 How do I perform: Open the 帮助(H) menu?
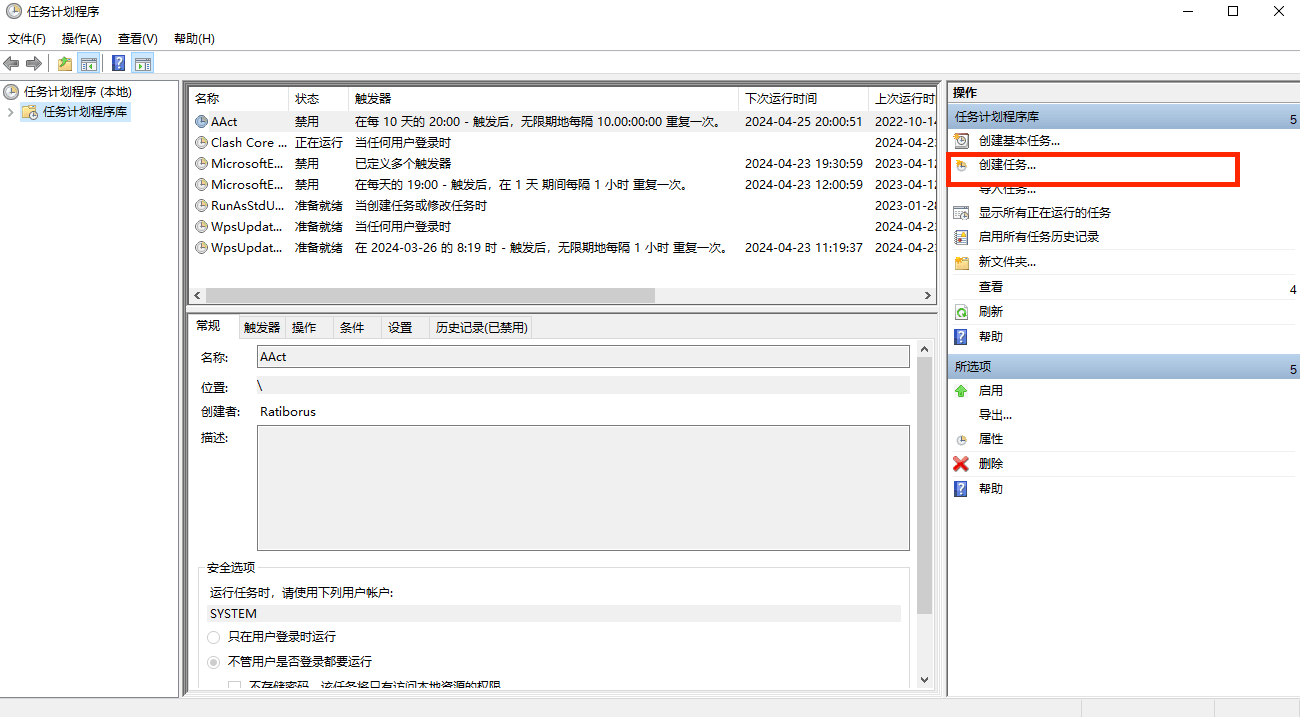click(x=194, y=39)
